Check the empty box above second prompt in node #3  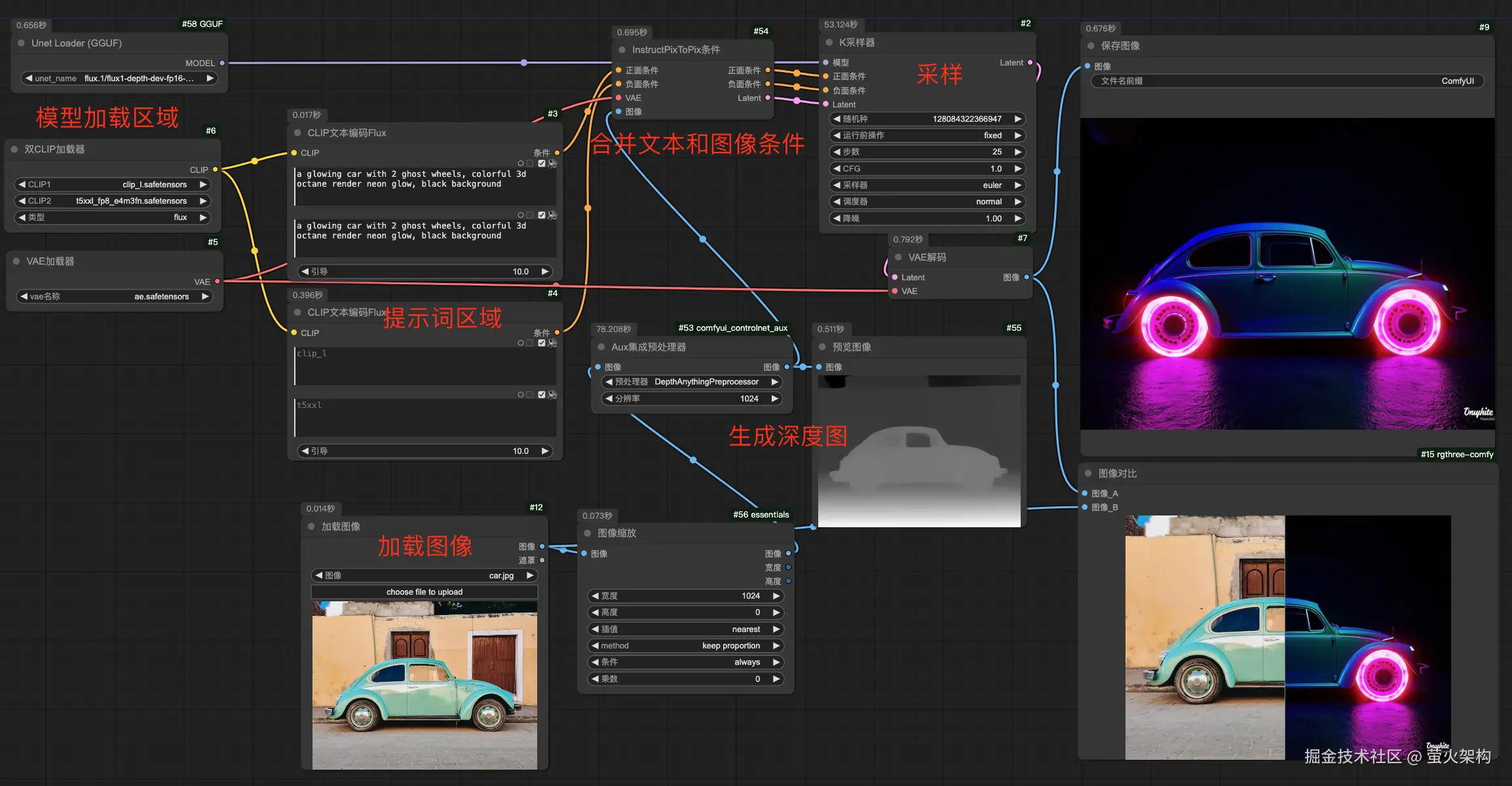coord(530,215)
